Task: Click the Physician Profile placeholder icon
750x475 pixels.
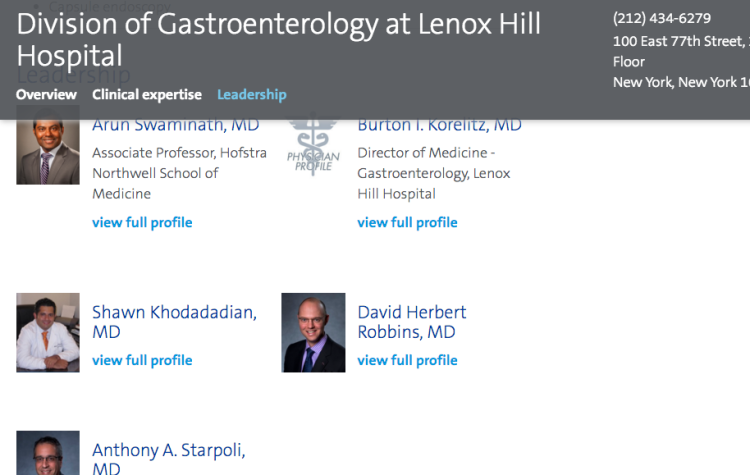Action: click(x=313, y=150)
